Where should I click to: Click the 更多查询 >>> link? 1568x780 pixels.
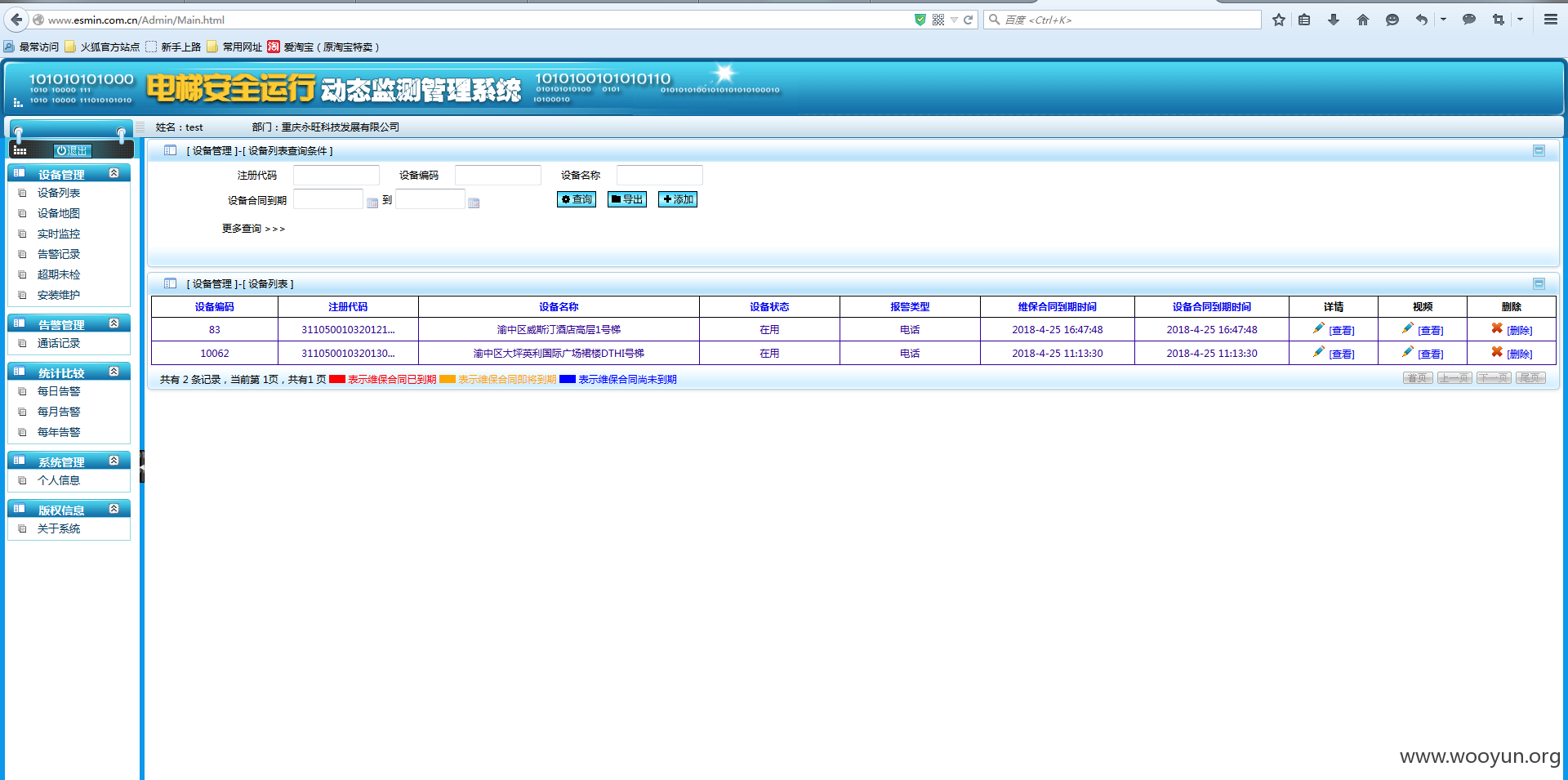point(253,229)
